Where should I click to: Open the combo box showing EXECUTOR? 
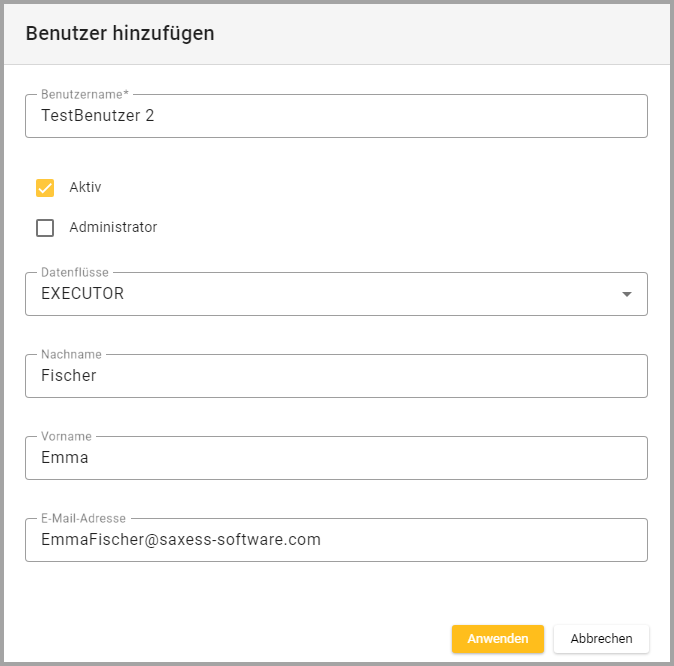click(x=320, y=294)
